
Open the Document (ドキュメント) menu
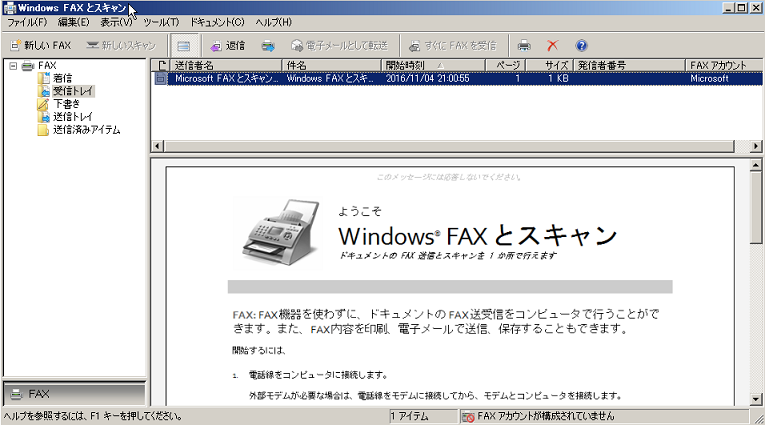tap(217, 22)
